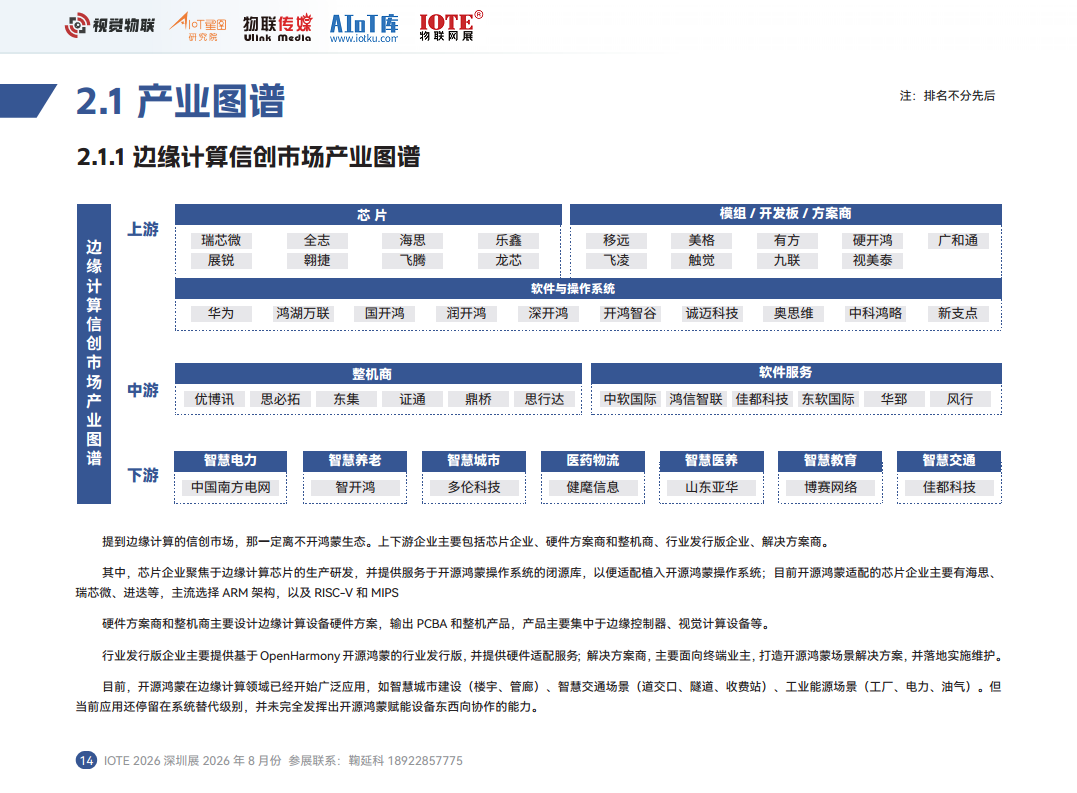Click the 智开鸿 cell under 智慧养老
The height and width of the screenshot is (793, 1077).
tap(355, 487)
